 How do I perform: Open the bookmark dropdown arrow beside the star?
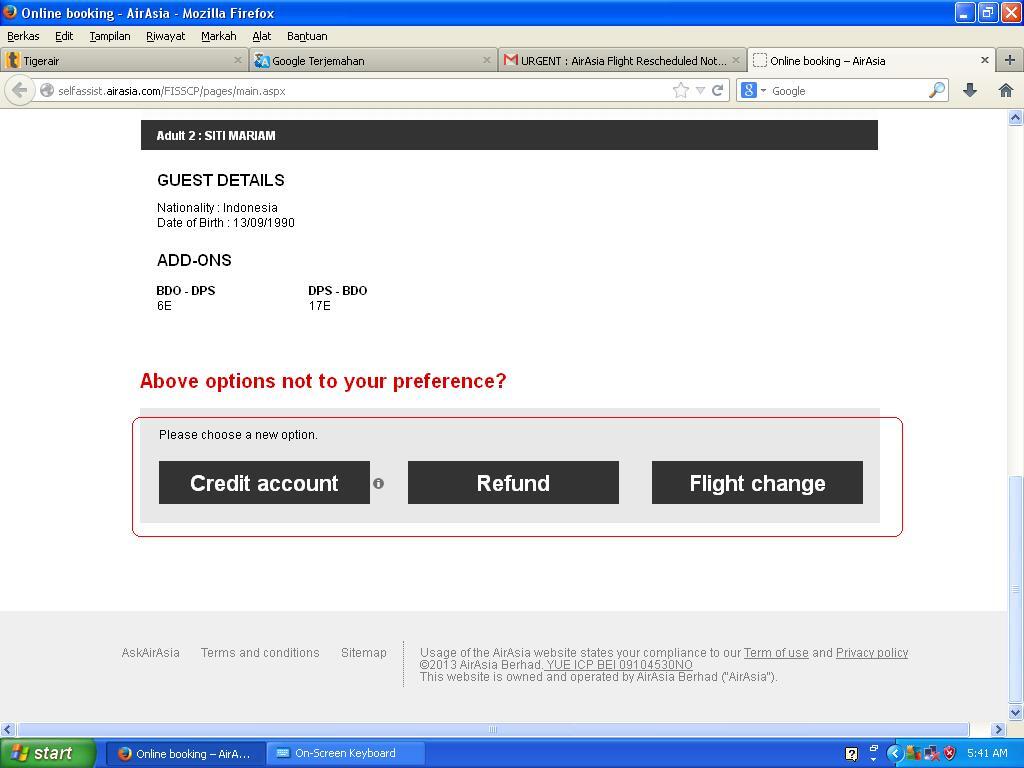click(x=700, y=91)
